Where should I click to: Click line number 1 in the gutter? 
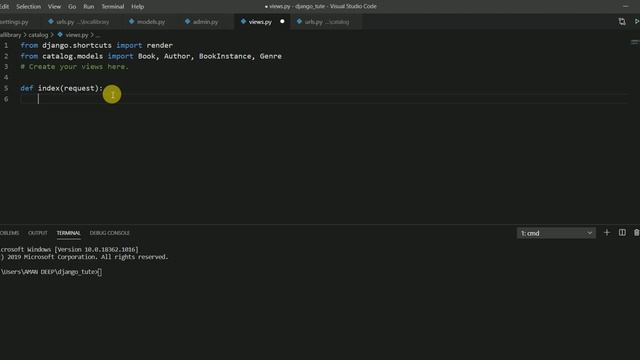[6, 45]
